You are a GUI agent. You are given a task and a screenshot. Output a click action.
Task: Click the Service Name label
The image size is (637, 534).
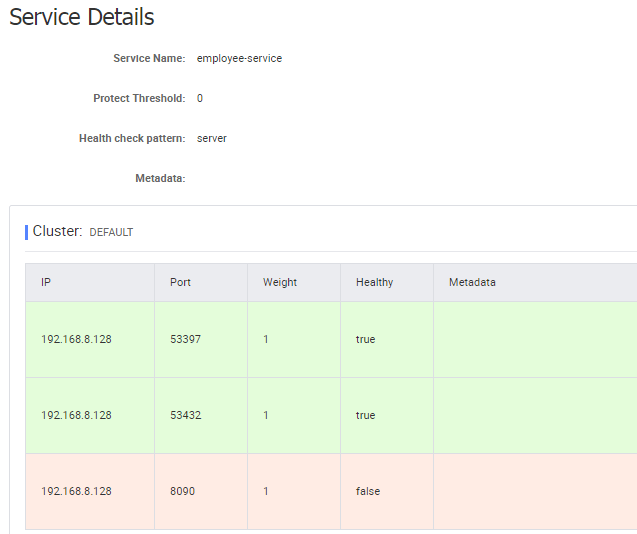click(x=149, y=59)
